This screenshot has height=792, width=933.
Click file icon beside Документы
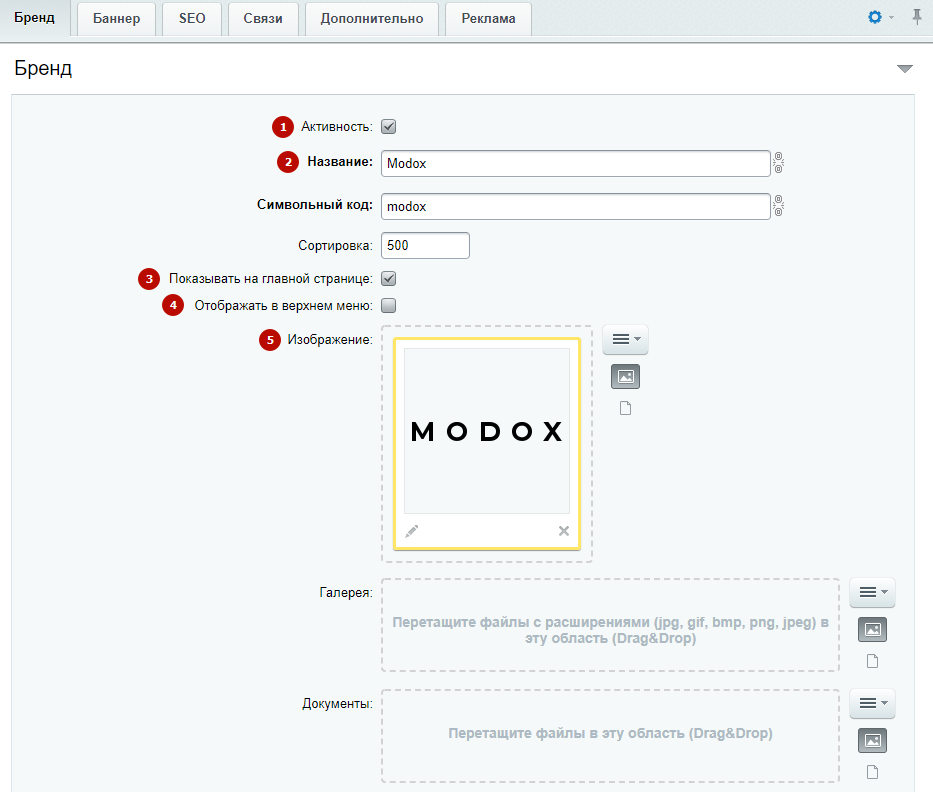[872, 772]
